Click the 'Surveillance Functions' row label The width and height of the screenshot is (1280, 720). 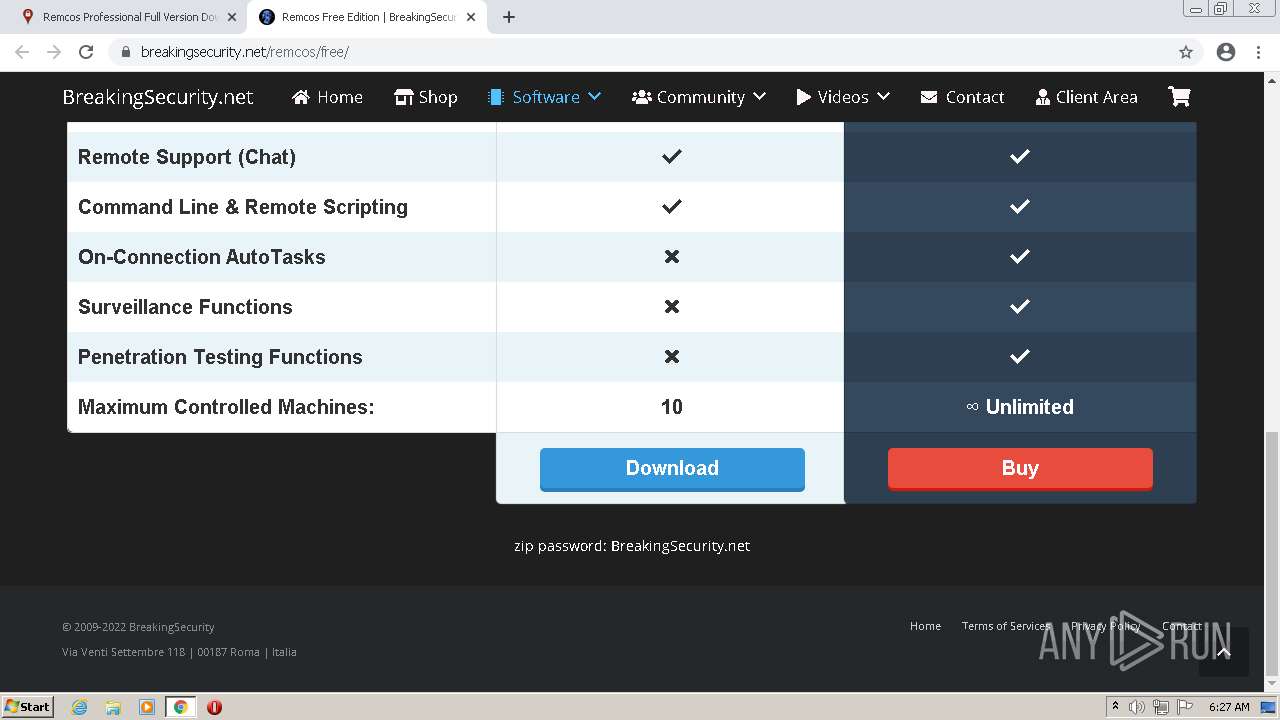[x=185, y=307]
